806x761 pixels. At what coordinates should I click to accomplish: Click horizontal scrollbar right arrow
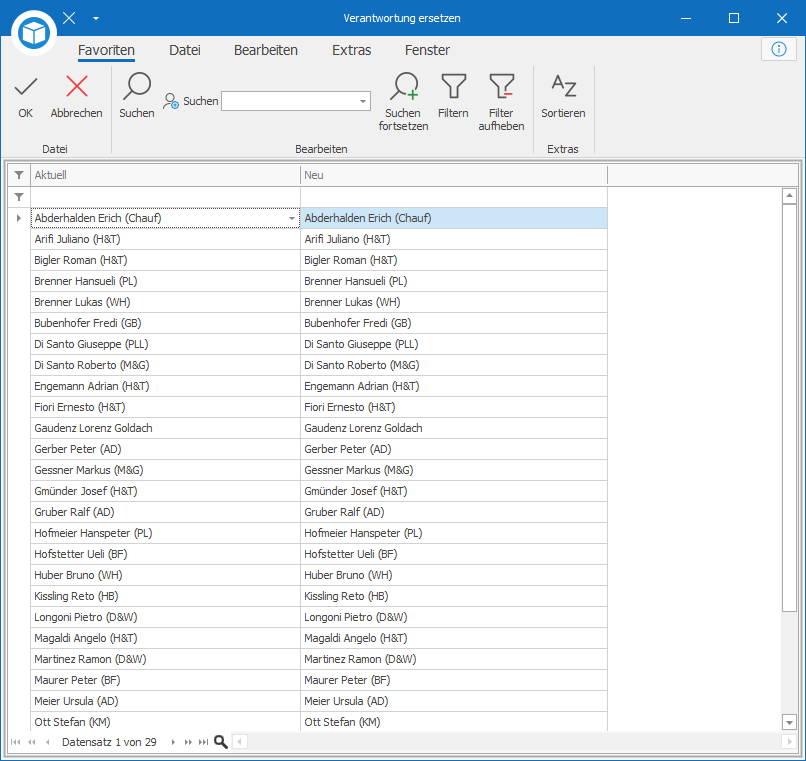[790, 742]
